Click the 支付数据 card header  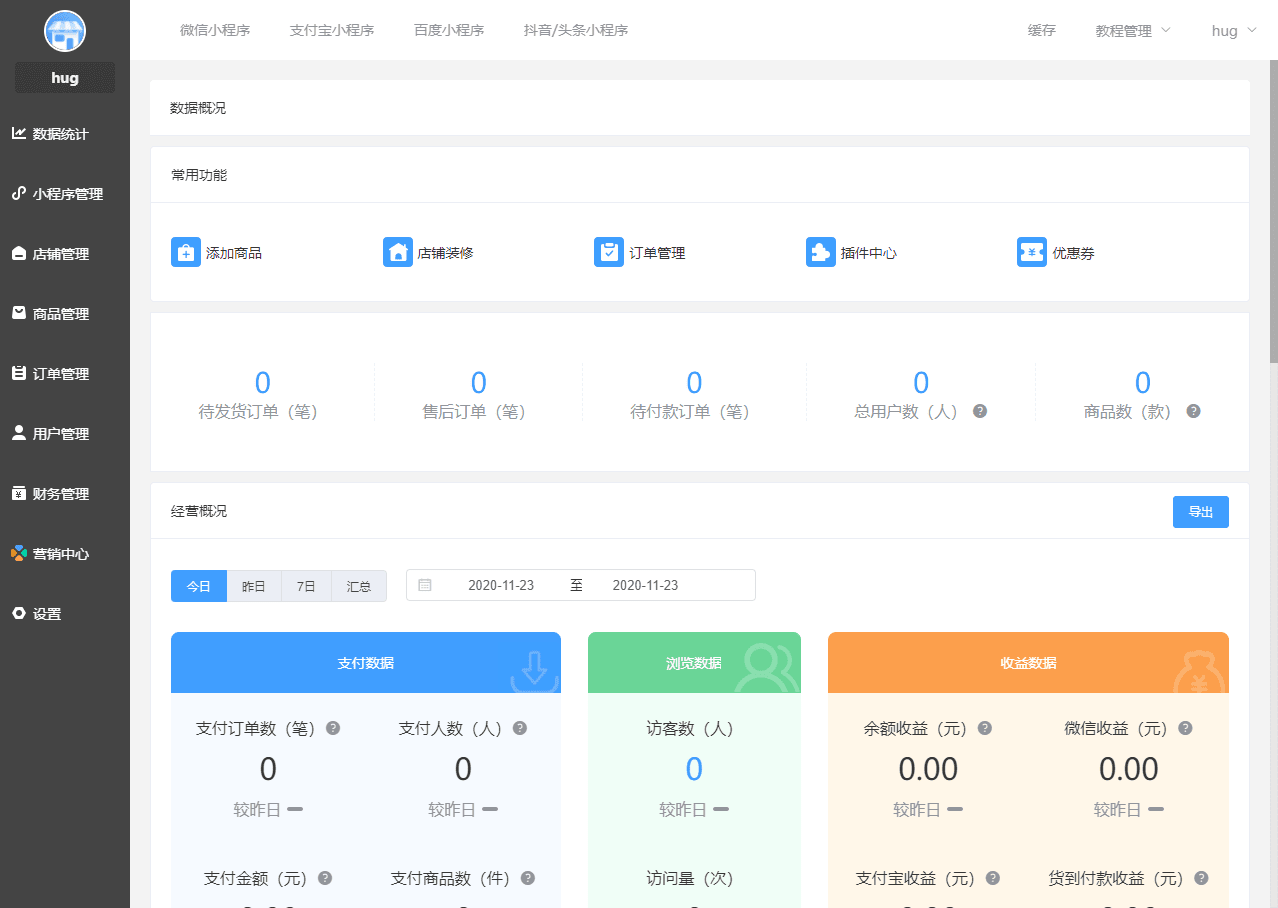point(366,662)
